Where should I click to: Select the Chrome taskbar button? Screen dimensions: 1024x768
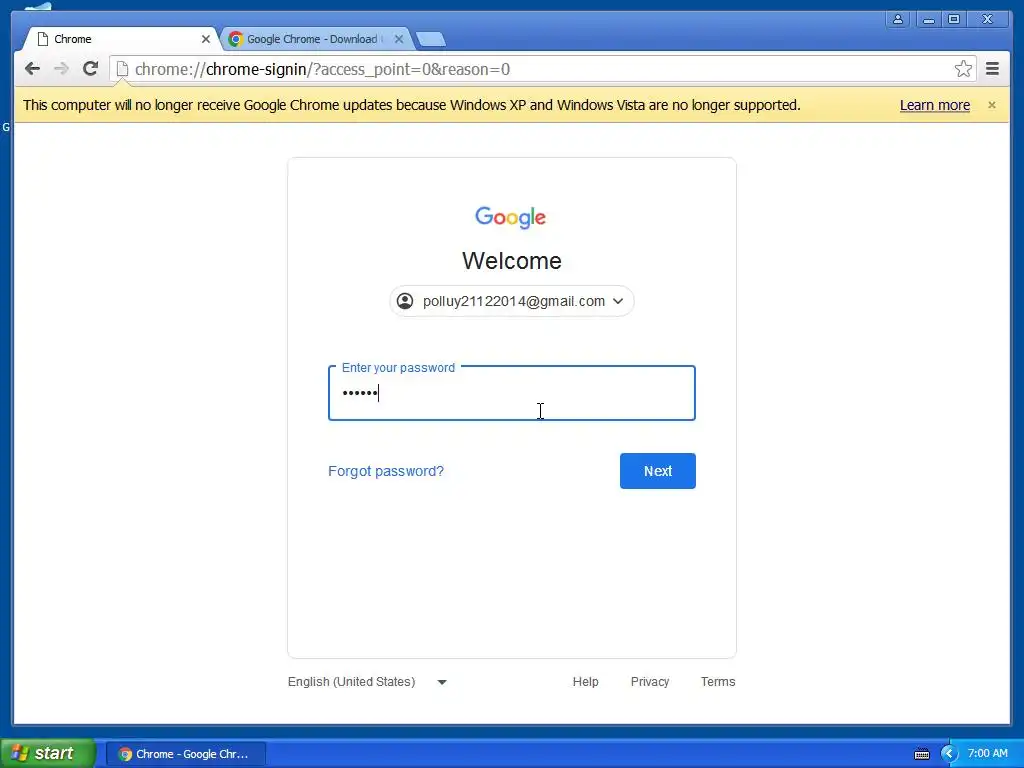(x=185, y=754)
